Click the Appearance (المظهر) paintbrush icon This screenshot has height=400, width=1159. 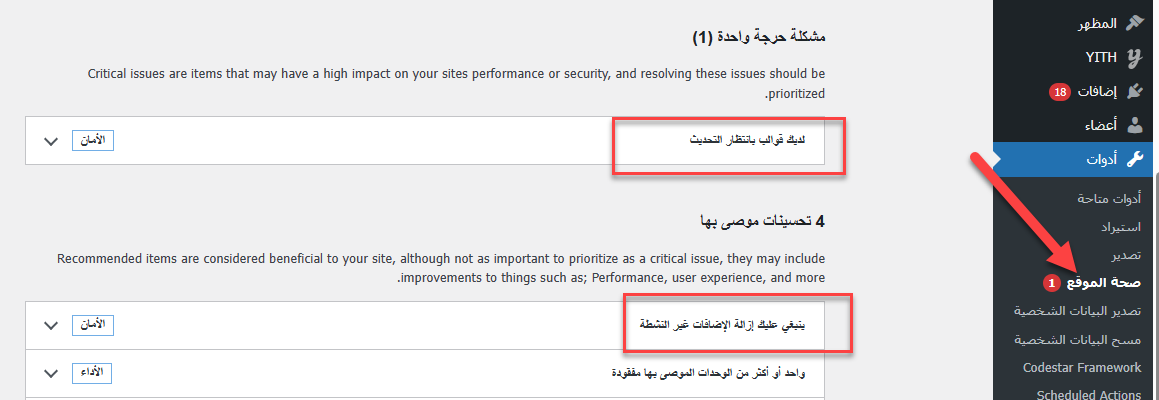click(x=1134, y=24)
